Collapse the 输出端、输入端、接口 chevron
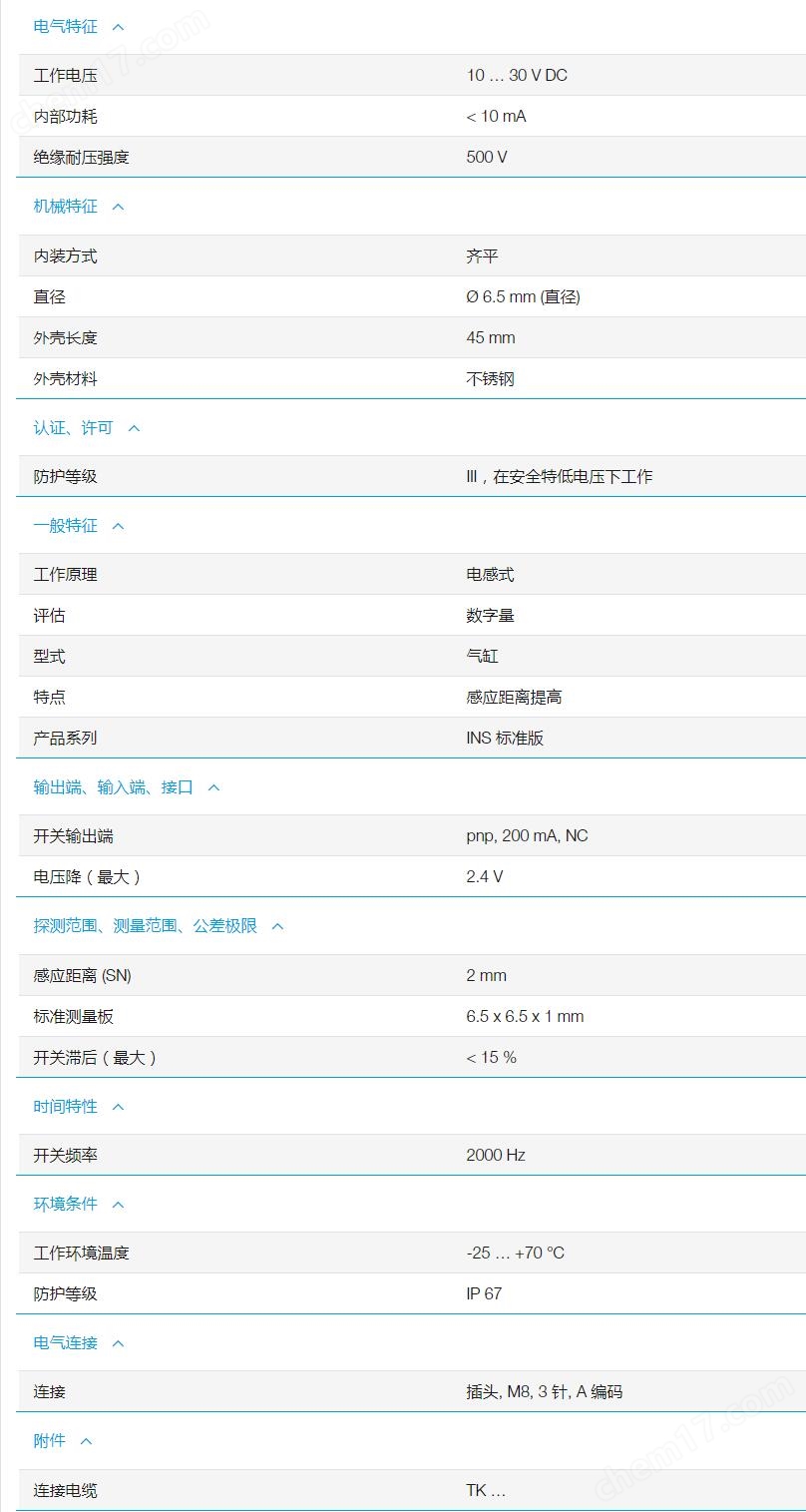 [x=213, y=787]
